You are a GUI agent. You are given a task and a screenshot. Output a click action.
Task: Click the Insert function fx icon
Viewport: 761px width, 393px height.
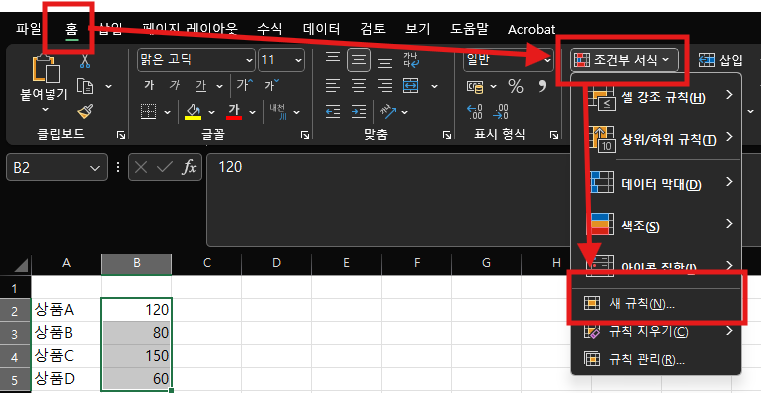[189, 168]
